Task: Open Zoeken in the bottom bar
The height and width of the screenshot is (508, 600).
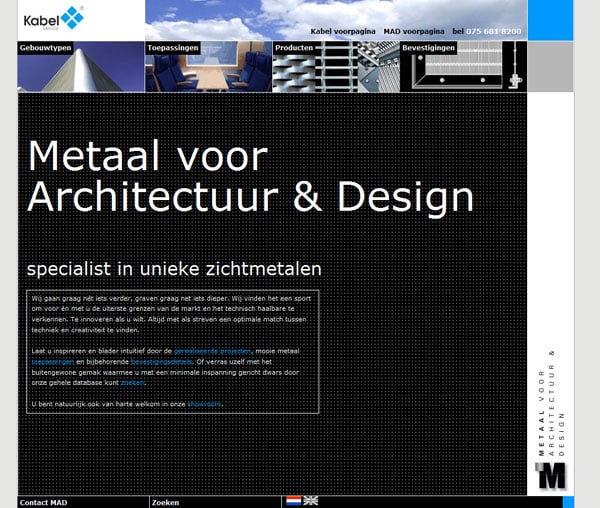Action: point(165,503)
